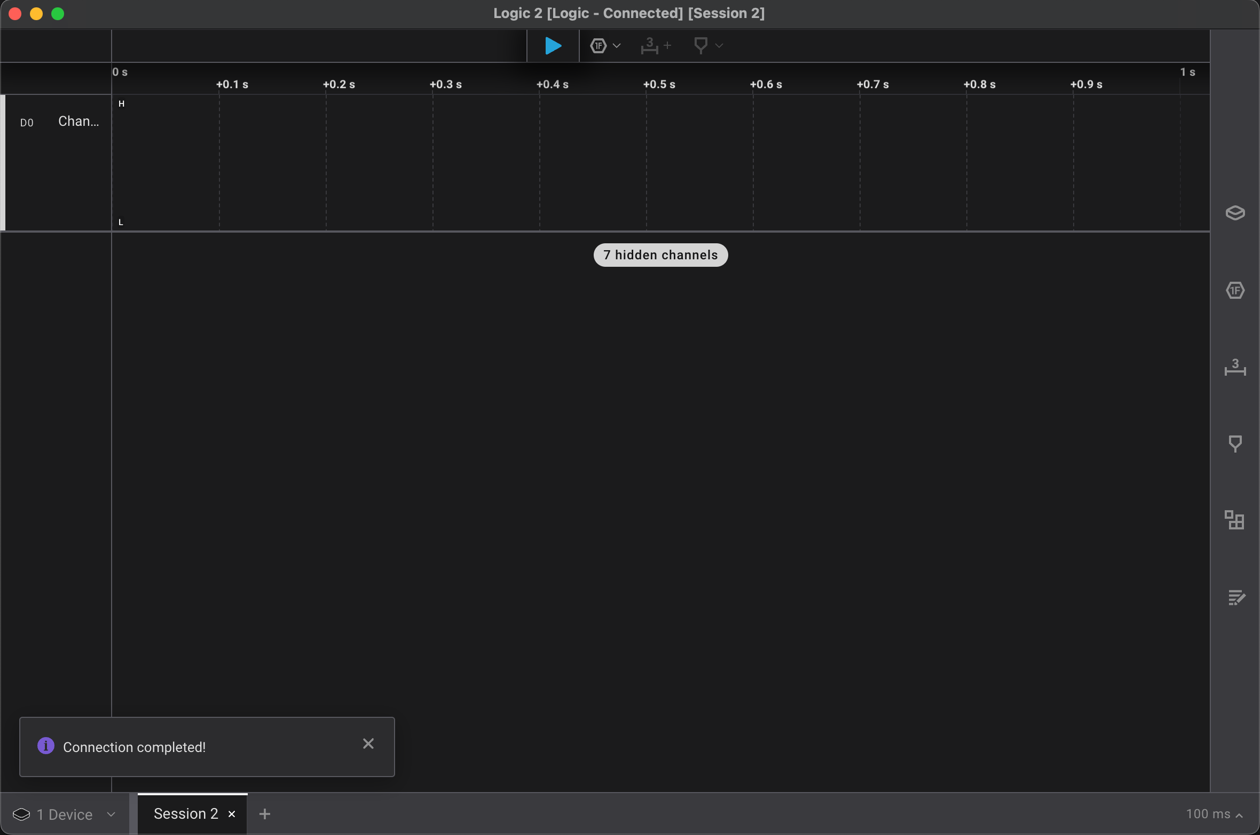Screen dimensions: 1260x835
Task: Click the info icon in Connection completed toast
Action: [45, 746]
